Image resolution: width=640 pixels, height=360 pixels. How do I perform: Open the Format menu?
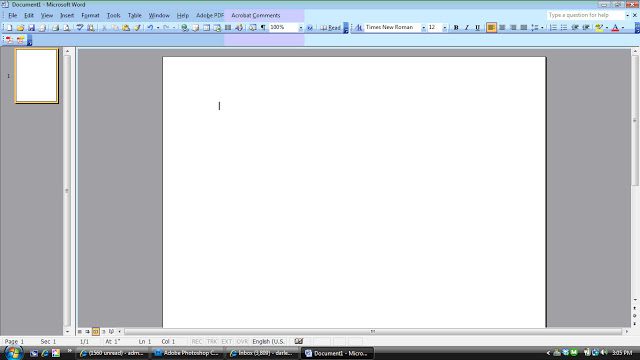[x=90, y=16]
